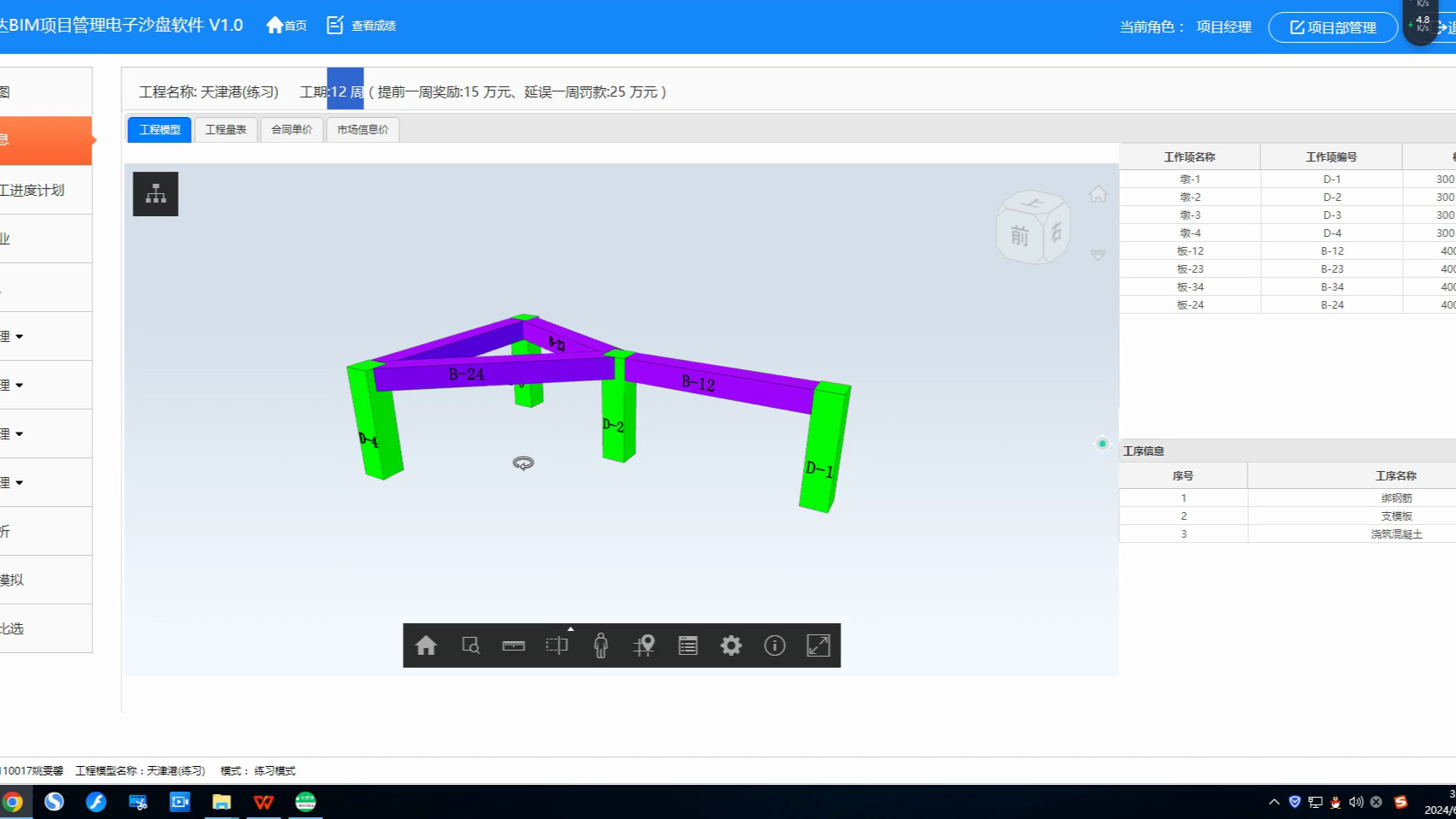This screenshot has width=1456, height=819.
Task: Select the 墩-1 row name cell
Action: click(x=1190, y=179)
